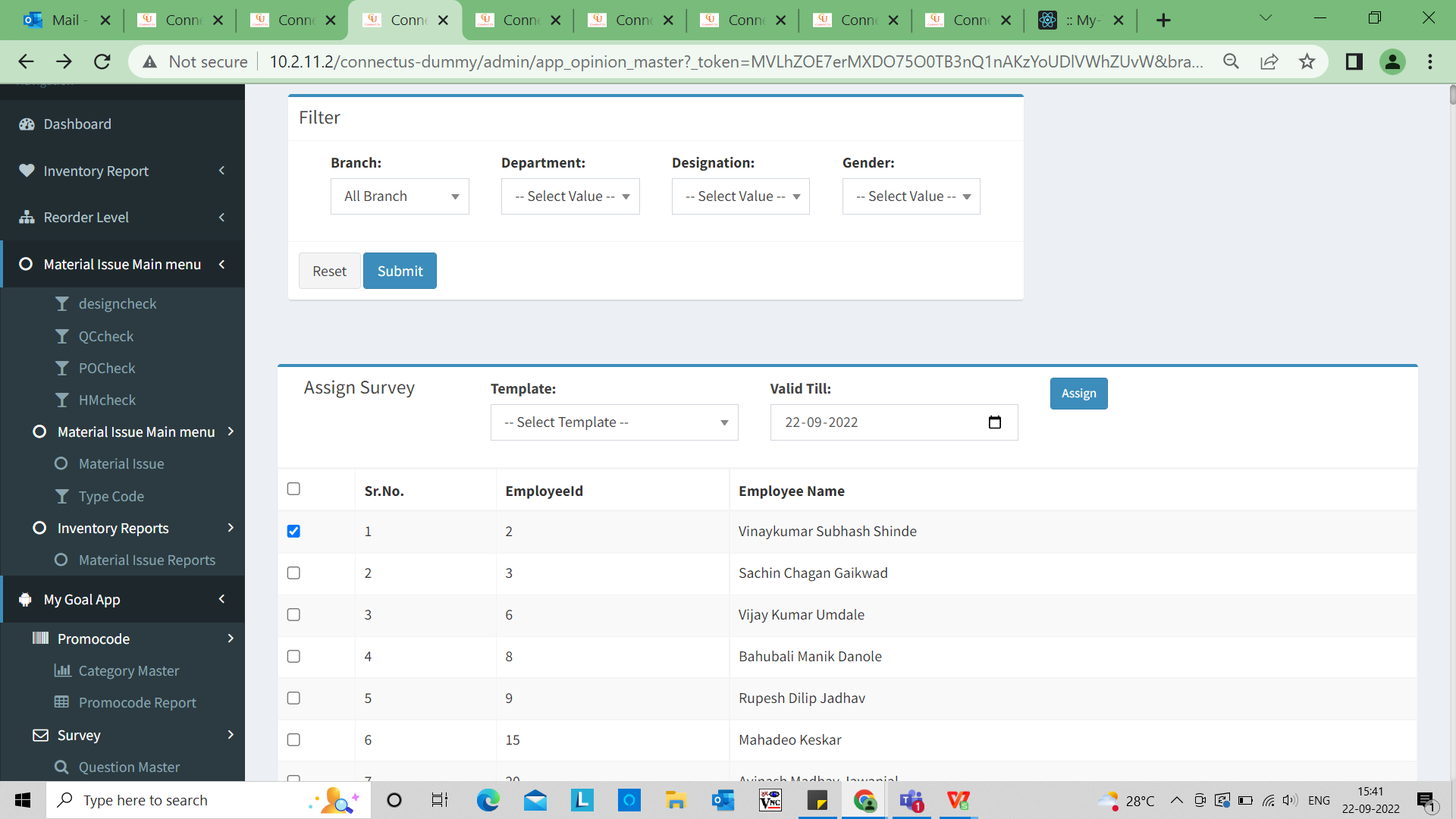Check the row for Mahadeo Keskar

(293, 739)
